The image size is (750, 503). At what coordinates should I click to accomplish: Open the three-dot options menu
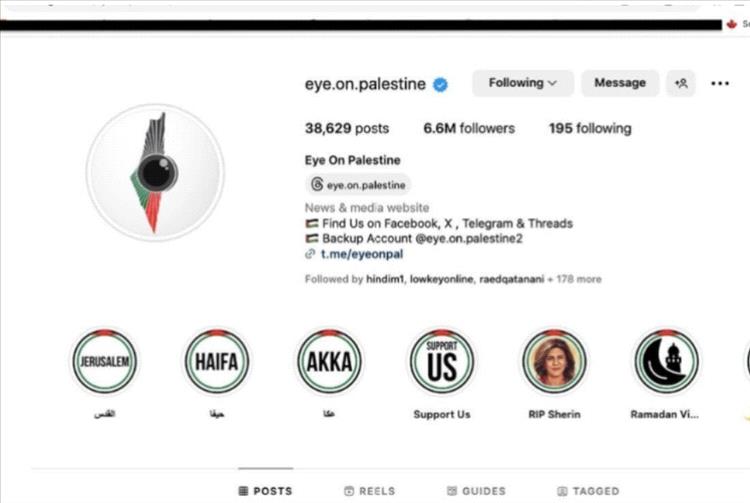720,83
